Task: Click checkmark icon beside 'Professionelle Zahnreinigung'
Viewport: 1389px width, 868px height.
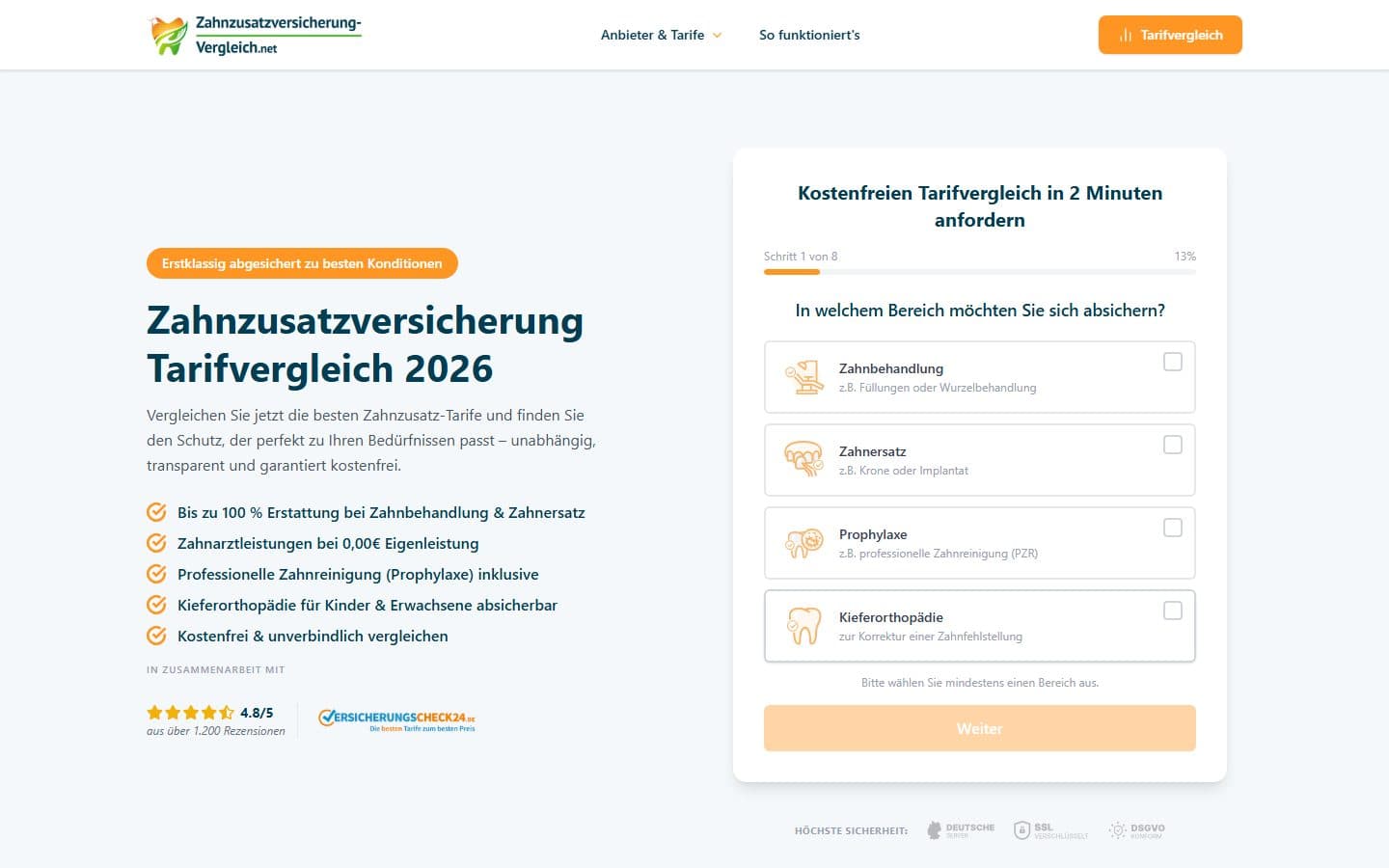Action: click(156, 574)
